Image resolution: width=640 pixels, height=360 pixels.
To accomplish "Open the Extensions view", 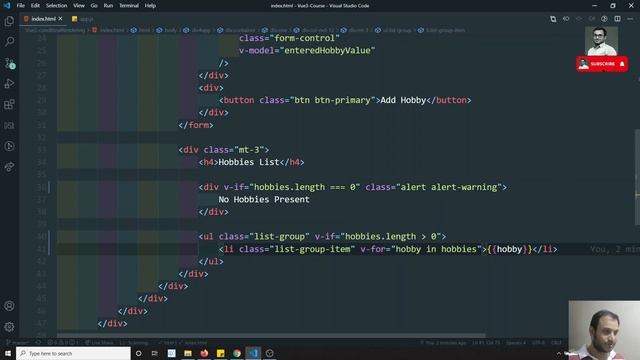I will (9, 104).
